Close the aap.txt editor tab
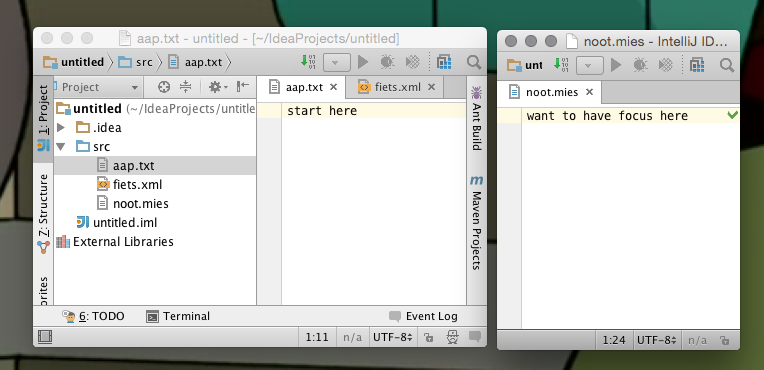The width and height of the screenshot is (764, 370). click(334, 87)
